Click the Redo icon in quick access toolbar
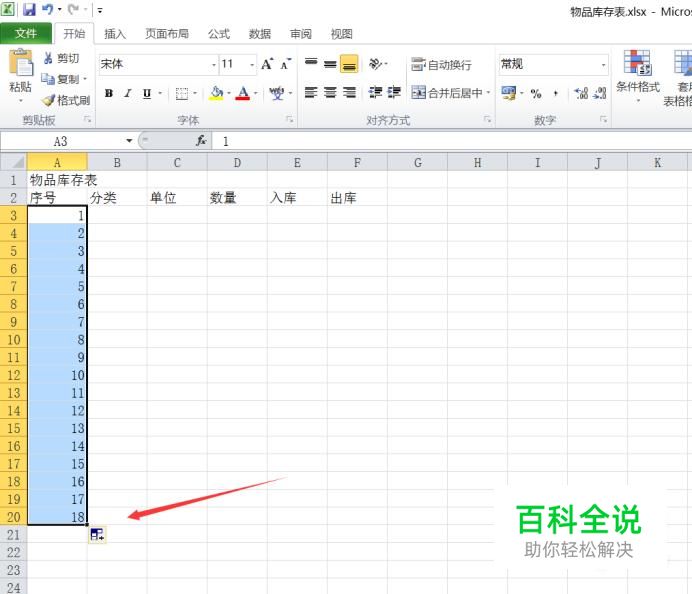 pos(74,9)
